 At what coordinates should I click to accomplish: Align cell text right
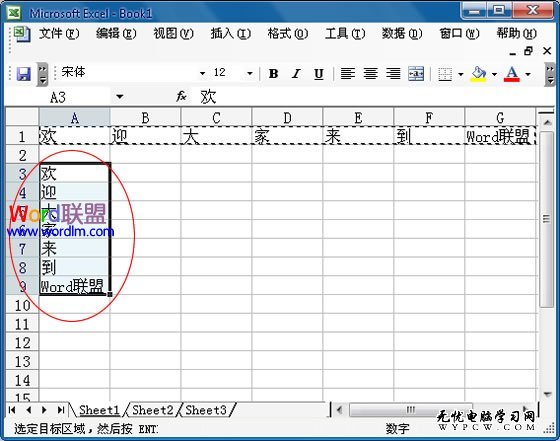[x=393, y=74]
